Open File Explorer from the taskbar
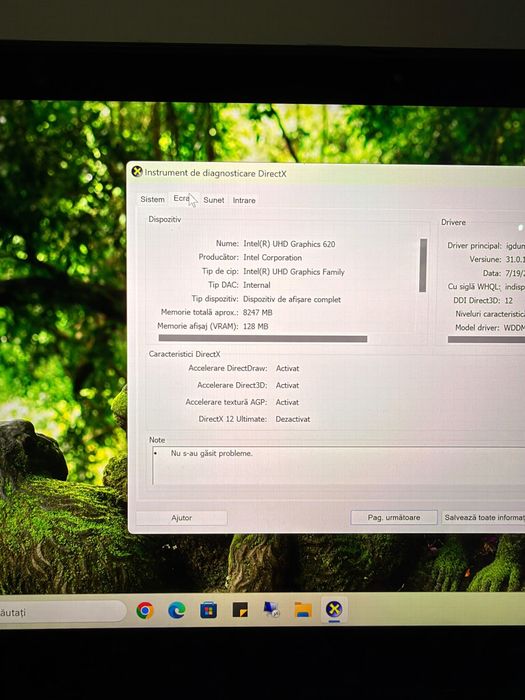This screenshot has height=700, width=525. pos(303,609)
